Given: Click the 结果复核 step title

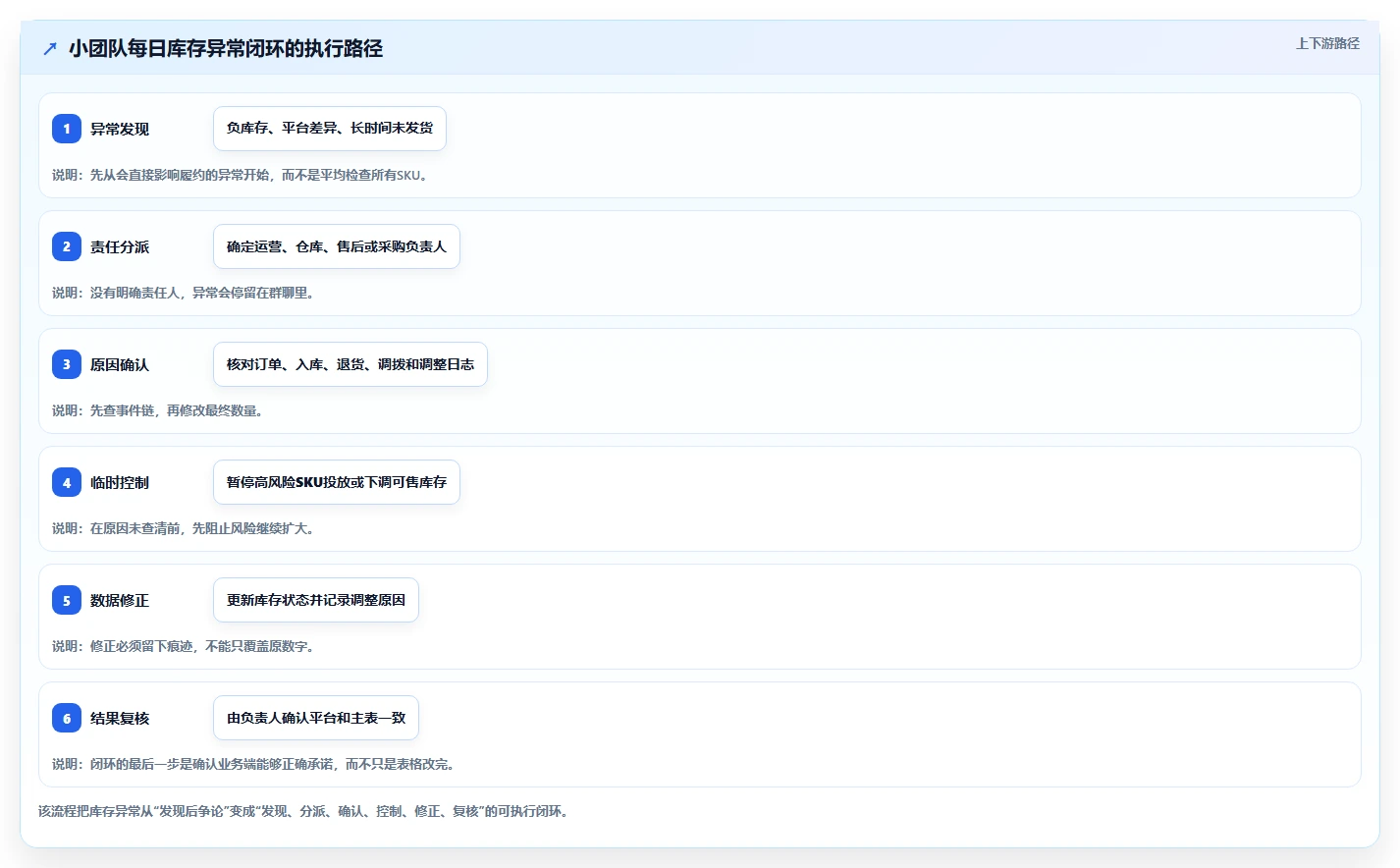Looking at the screenshot, I should coord(120,718).
